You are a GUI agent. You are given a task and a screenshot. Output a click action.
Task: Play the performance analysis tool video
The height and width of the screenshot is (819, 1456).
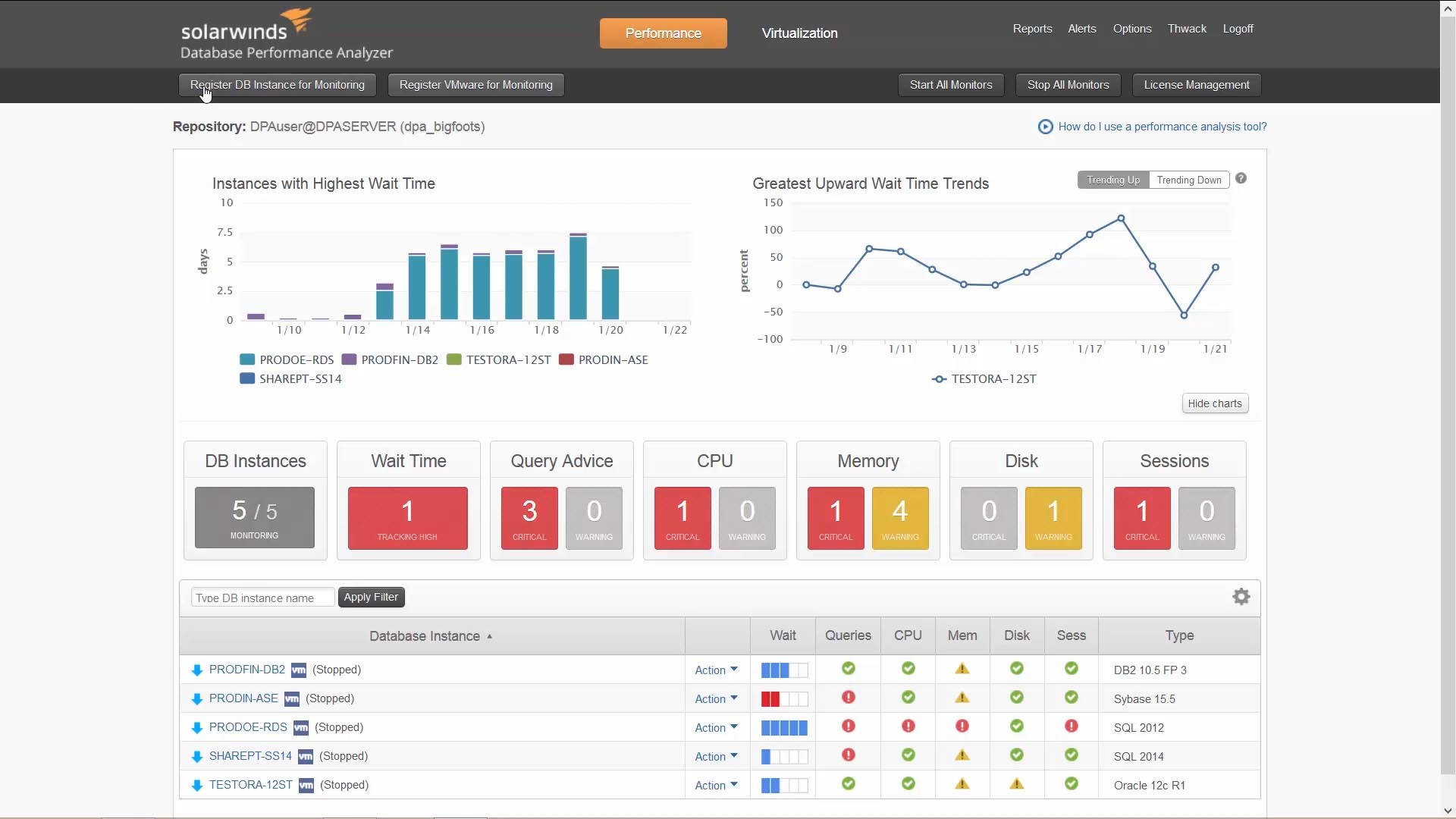pos(1046,127)
